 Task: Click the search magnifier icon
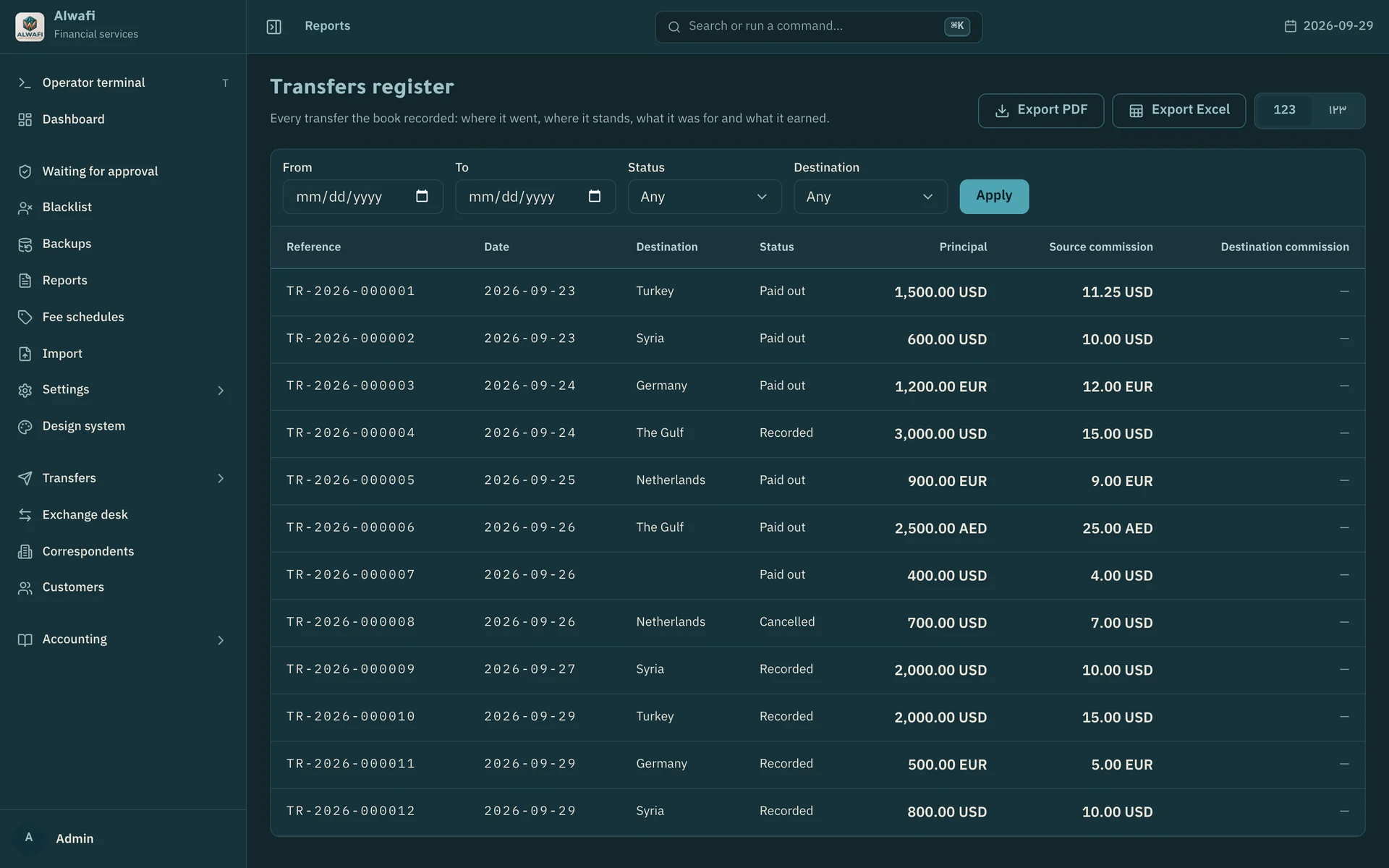(674, 27)
